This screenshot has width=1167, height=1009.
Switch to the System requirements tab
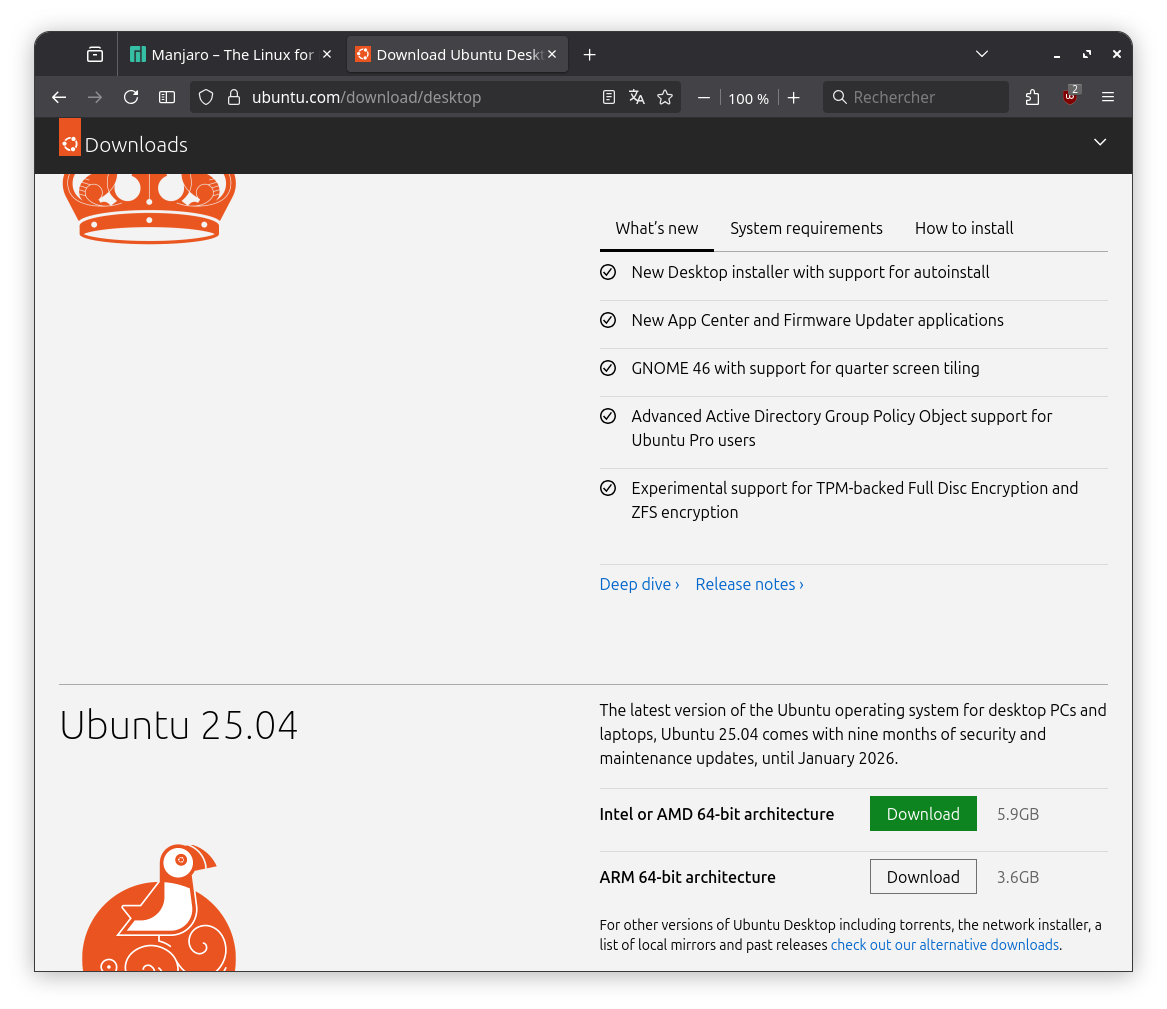coord(806,228)
